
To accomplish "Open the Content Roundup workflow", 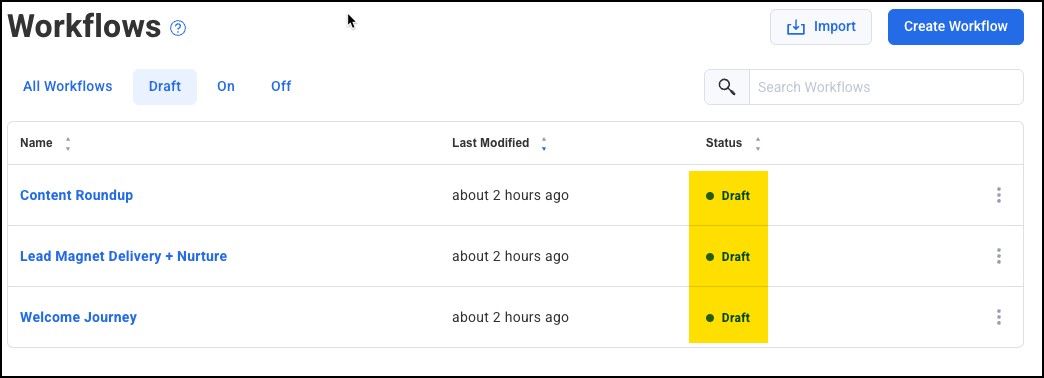I will 77,195.
